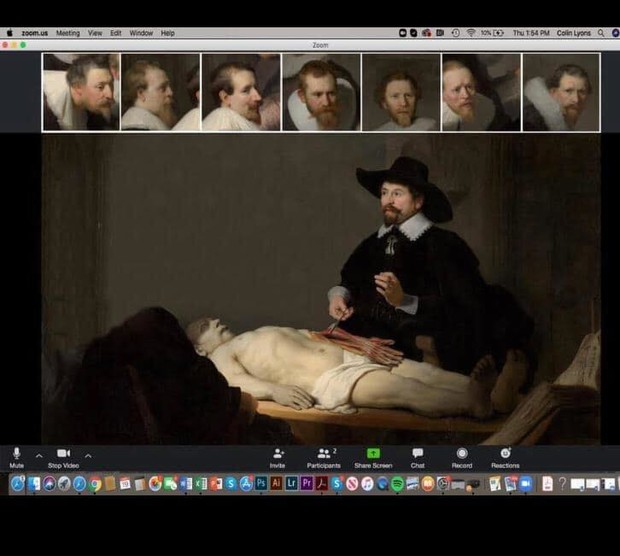Open the View menu
This screenshot has width=620, height=556.
pos(95,33)
